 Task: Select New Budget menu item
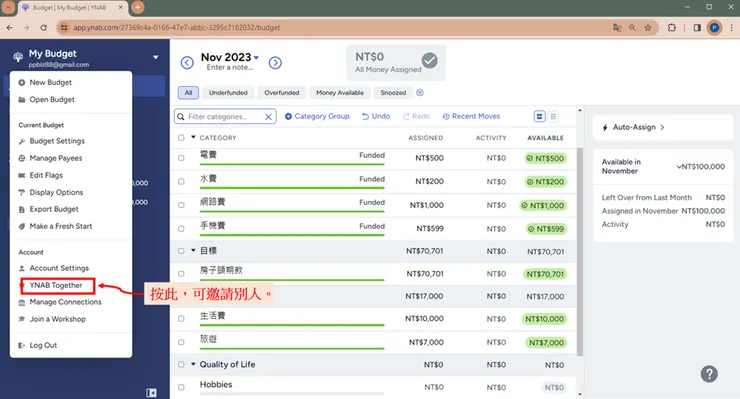pos(50,82)
